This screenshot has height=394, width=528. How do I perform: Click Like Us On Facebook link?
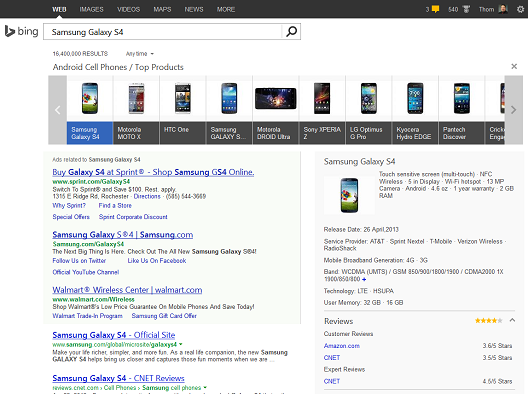click(157, 261)
